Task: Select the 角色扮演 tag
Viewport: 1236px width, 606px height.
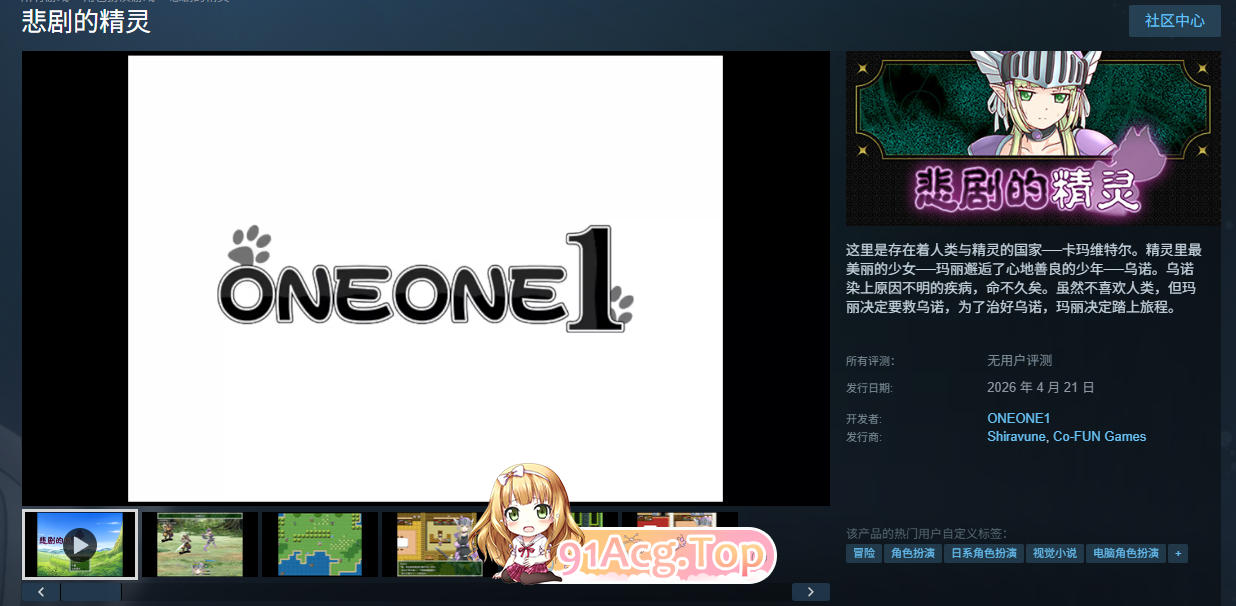Action: pyautogui.click(x=912, y=553)
